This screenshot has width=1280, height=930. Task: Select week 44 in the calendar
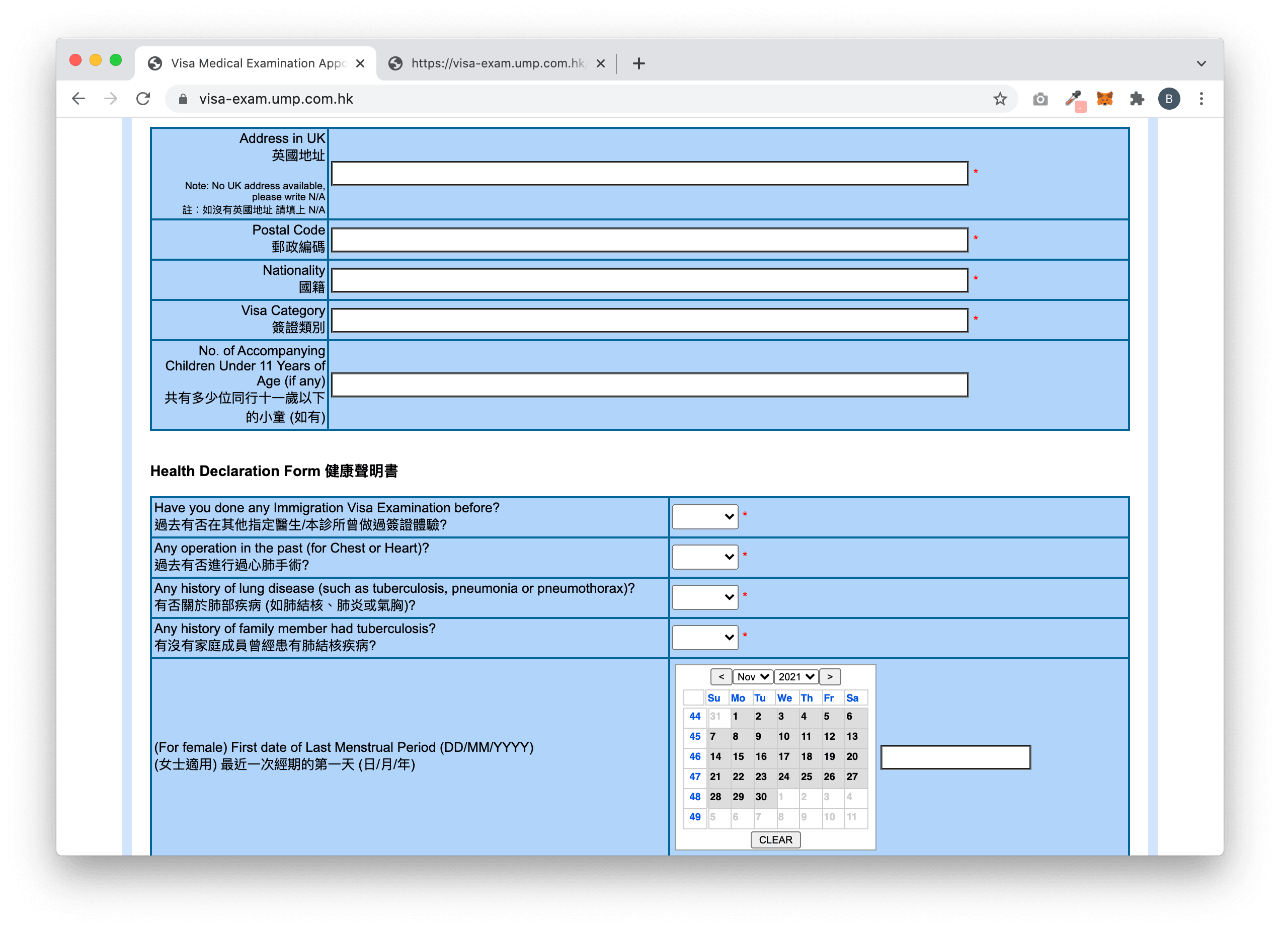pyautogui.click(x=695, y=717)
